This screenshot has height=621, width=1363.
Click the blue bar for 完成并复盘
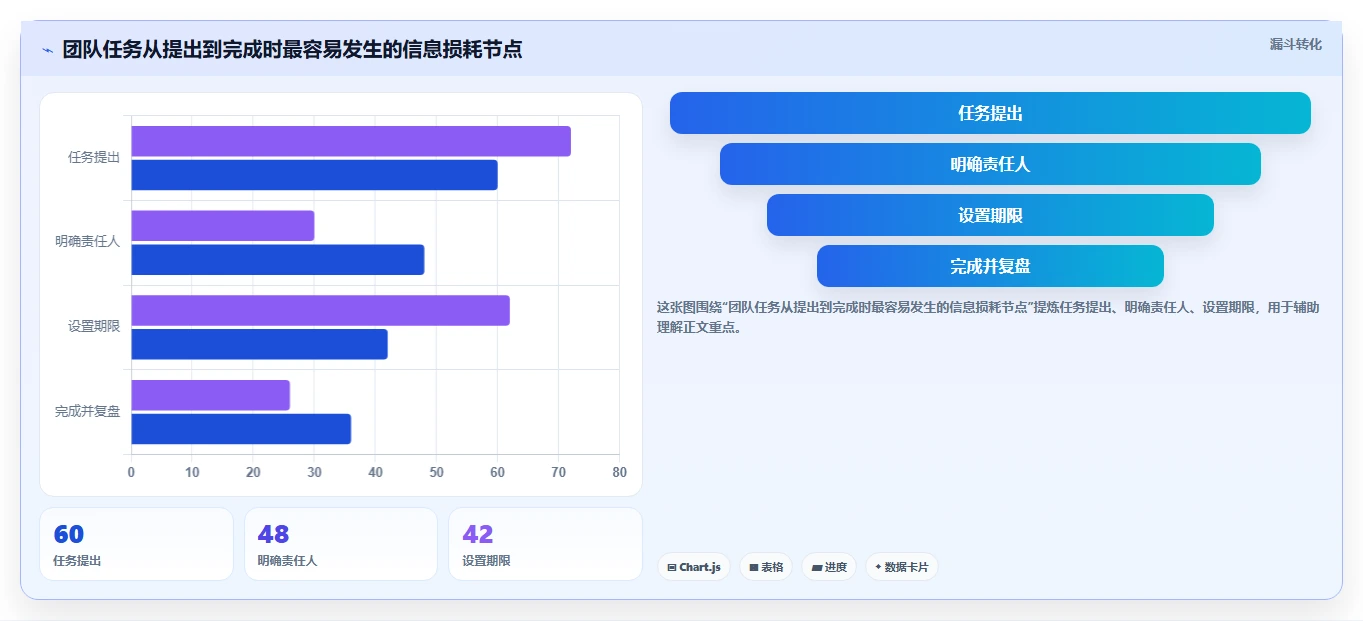tap(241, 429)
